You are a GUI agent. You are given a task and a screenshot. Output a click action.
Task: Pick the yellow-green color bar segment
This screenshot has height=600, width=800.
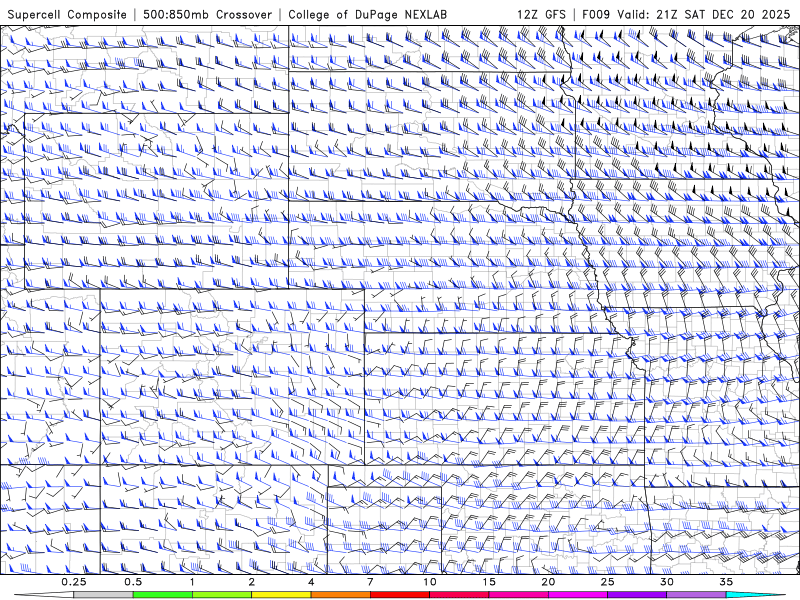222,595
